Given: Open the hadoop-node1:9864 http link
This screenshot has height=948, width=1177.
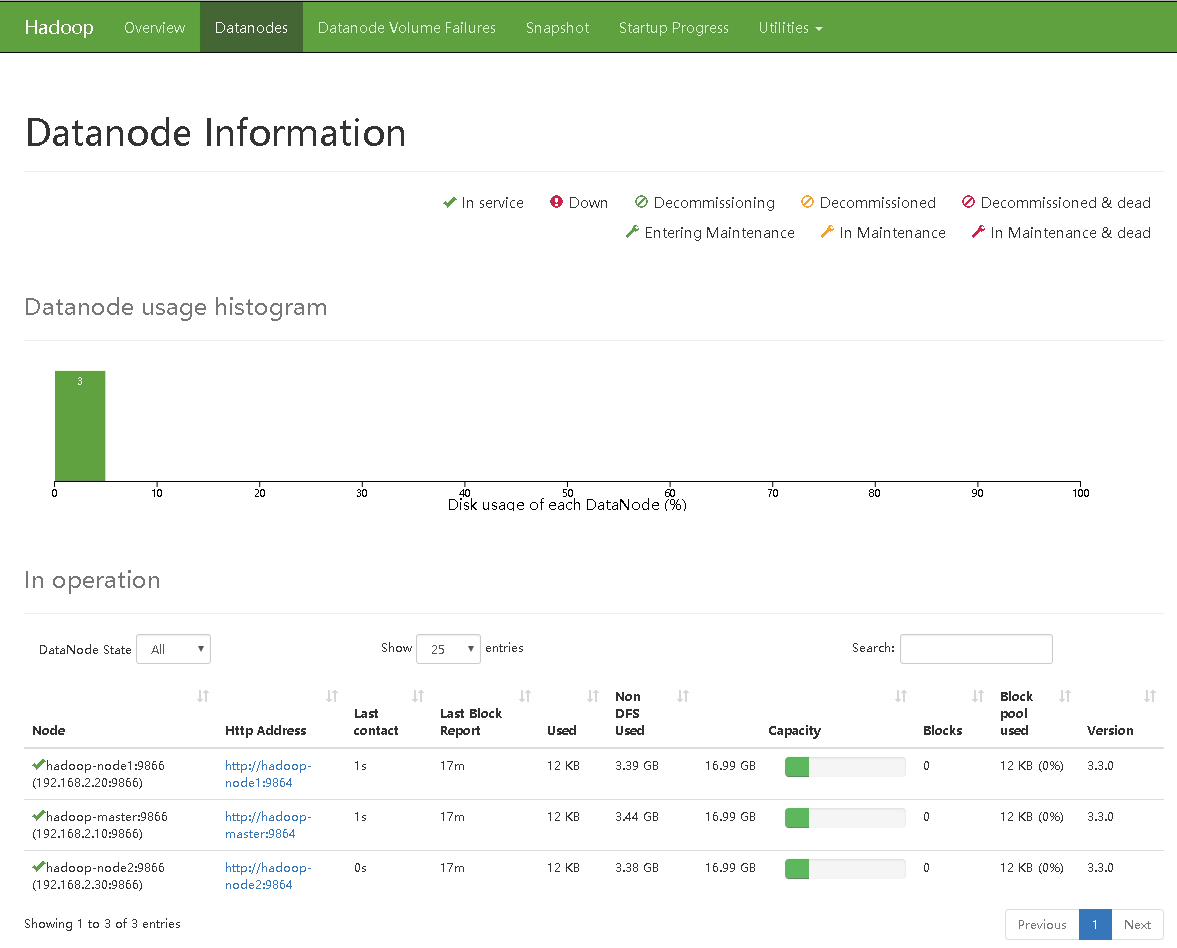Looking at the screenshot, I should pos(268,774).
